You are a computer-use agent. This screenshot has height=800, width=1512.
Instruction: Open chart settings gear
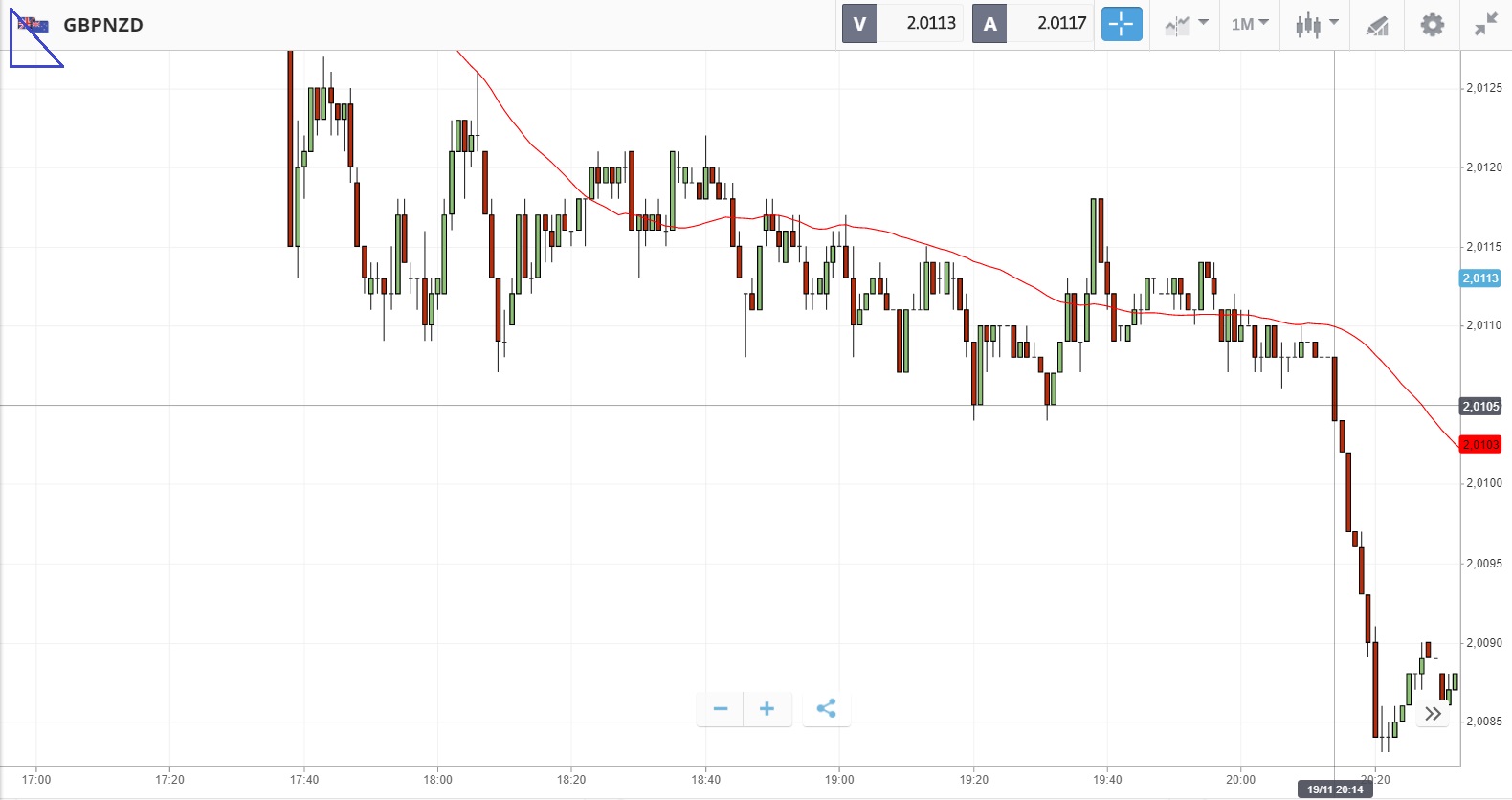pyautogui.click(x=1432, y=24)
